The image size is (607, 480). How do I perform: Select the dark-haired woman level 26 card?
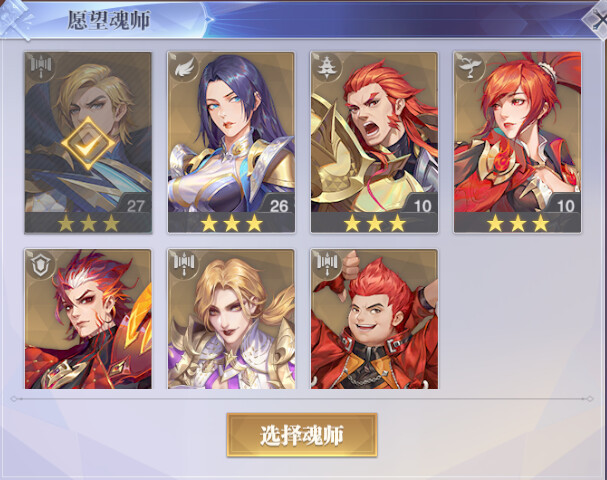(231, 142)
